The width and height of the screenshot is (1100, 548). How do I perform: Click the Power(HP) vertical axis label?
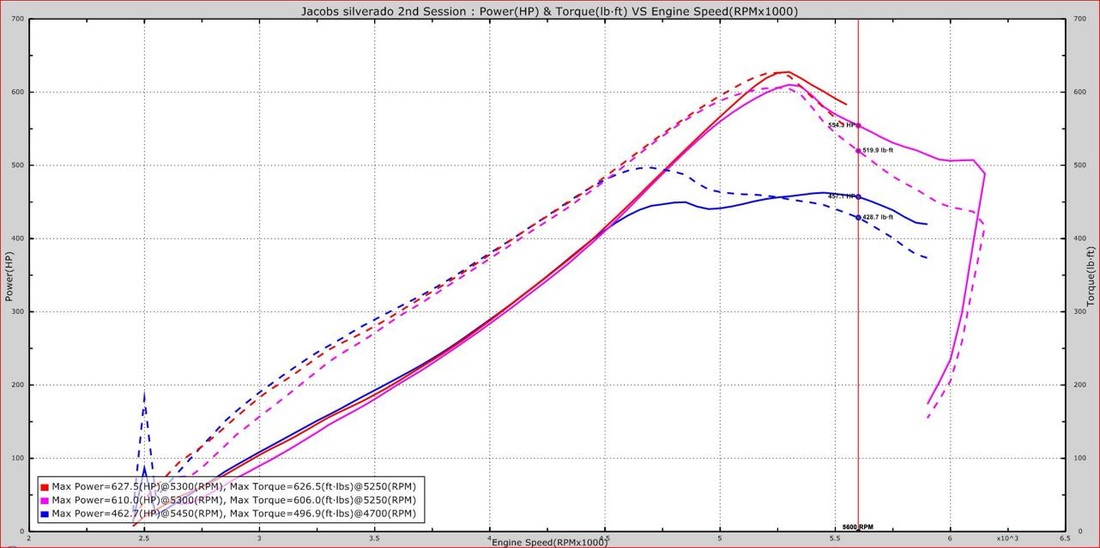[8, 277]
